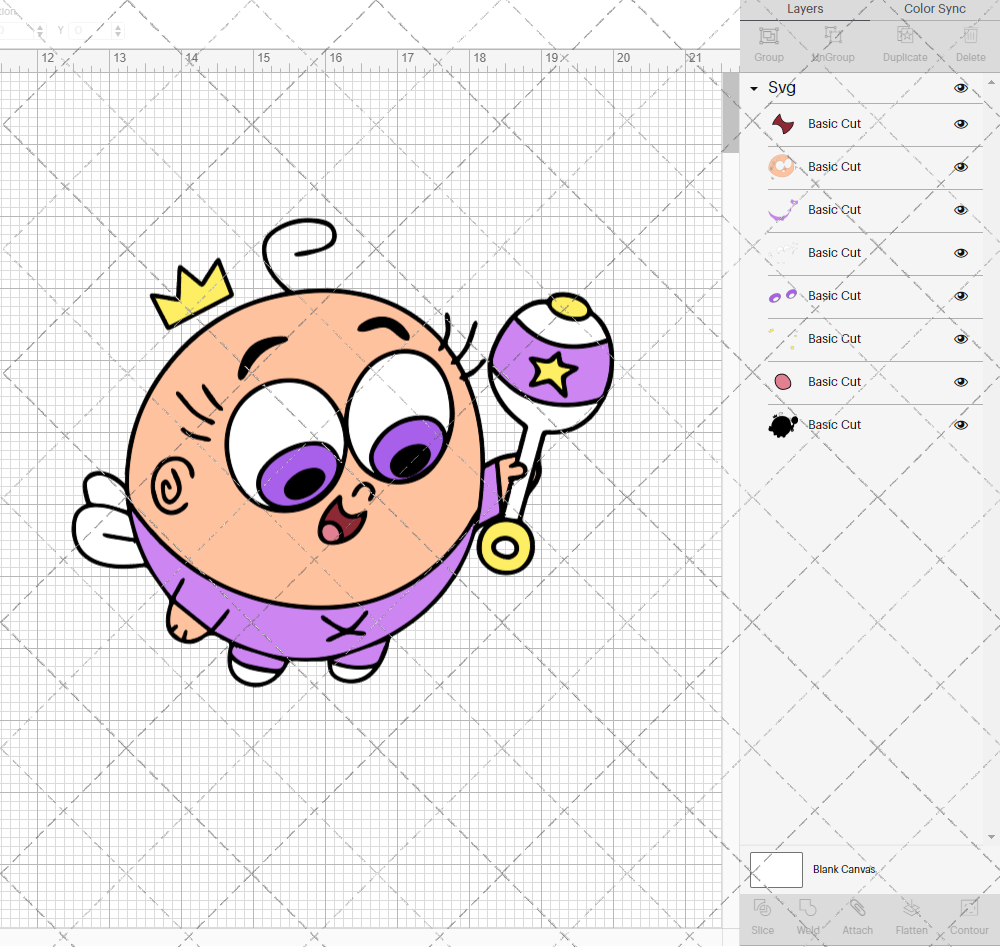Click the Flatten tool icon

[911, 908]
